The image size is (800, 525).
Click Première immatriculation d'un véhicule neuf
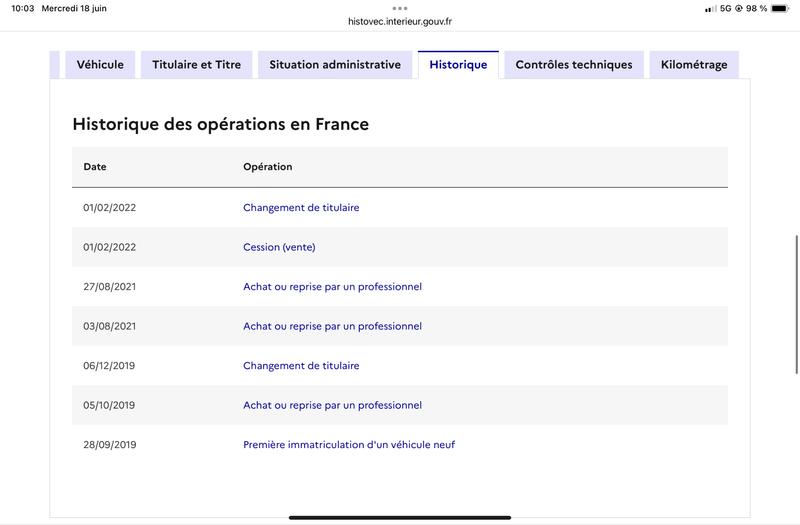click(x=349, y=445)
